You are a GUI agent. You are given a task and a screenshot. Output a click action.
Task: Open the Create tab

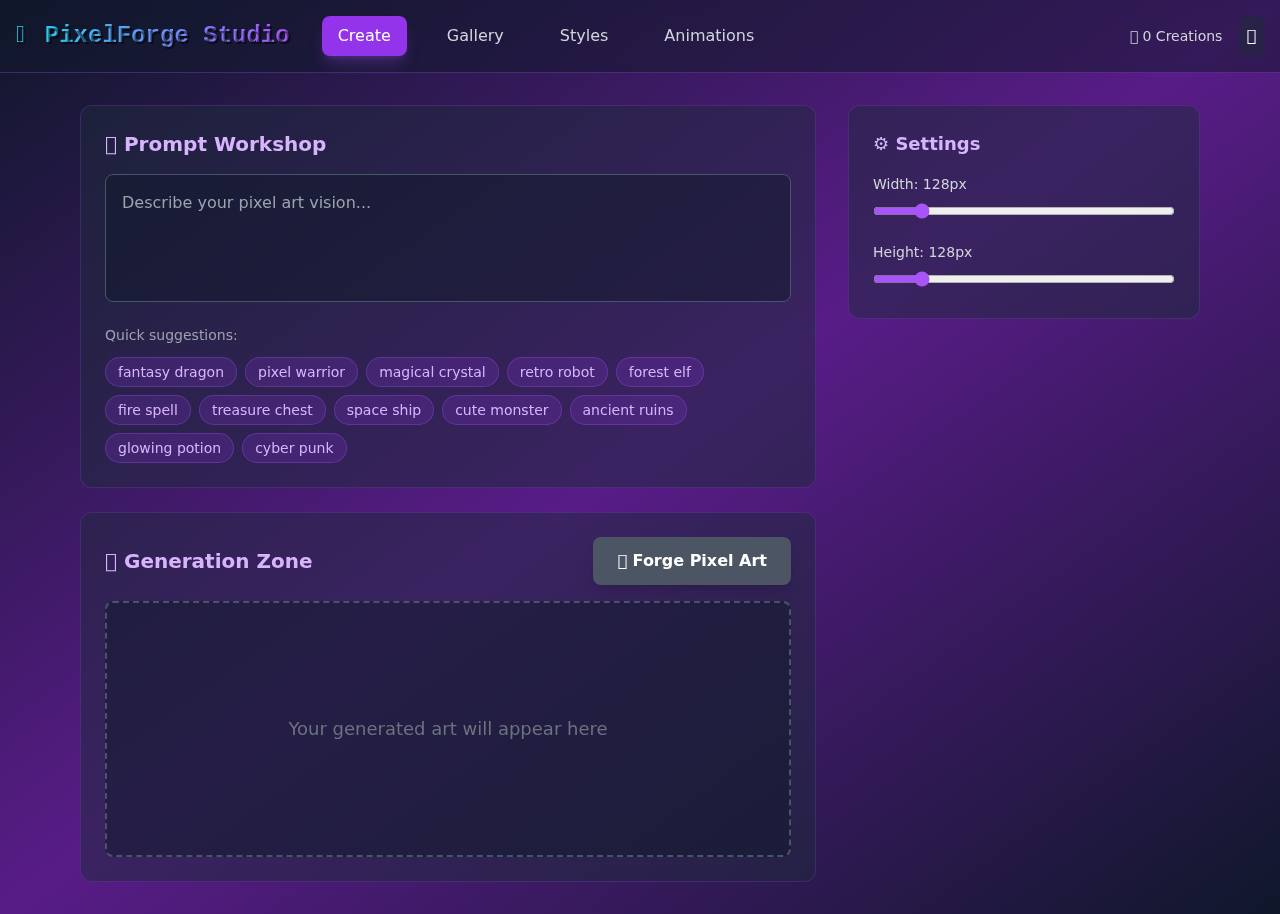pos(364,36)
